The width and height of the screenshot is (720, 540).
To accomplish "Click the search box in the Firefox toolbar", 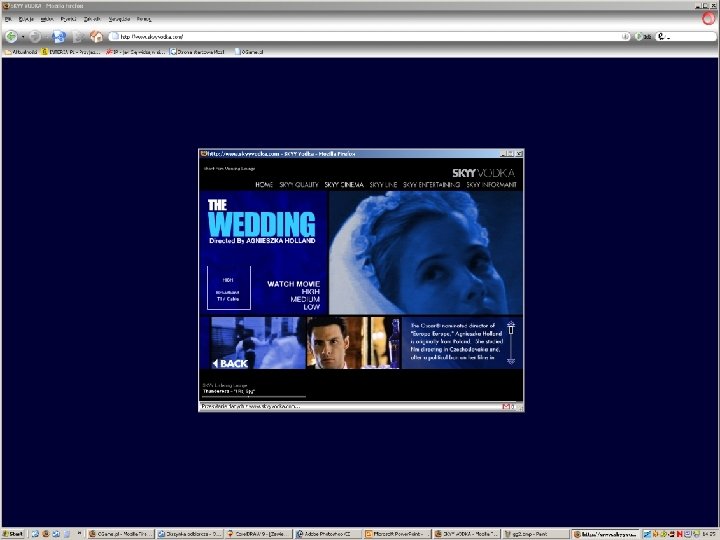I will click(693, 36).
